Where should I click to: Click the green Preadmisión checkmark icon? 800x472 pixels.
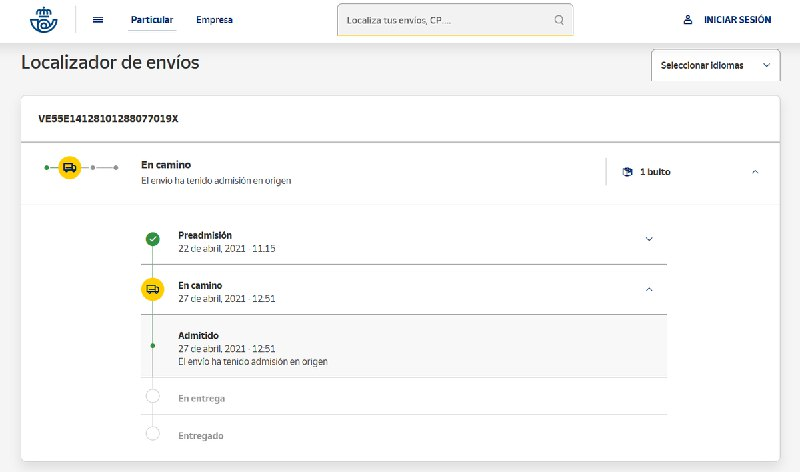point(153,239)
